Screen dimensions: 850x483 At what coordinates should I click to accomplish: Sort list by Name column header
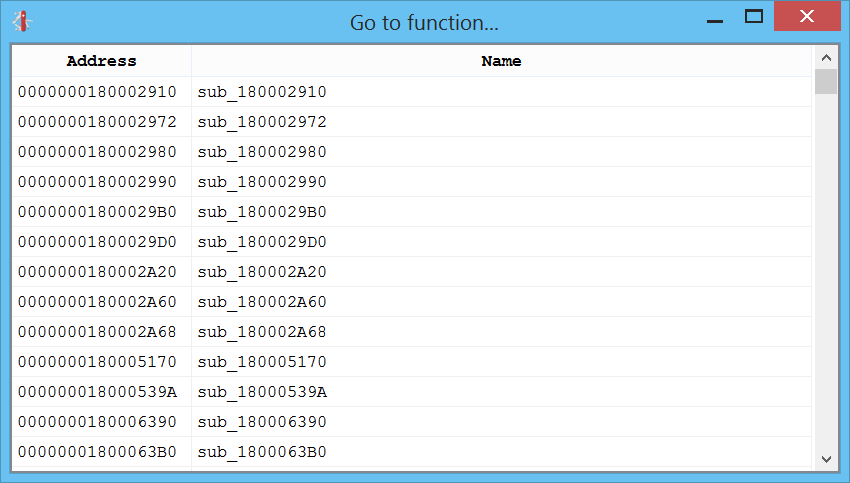click(x=501, y=61)
